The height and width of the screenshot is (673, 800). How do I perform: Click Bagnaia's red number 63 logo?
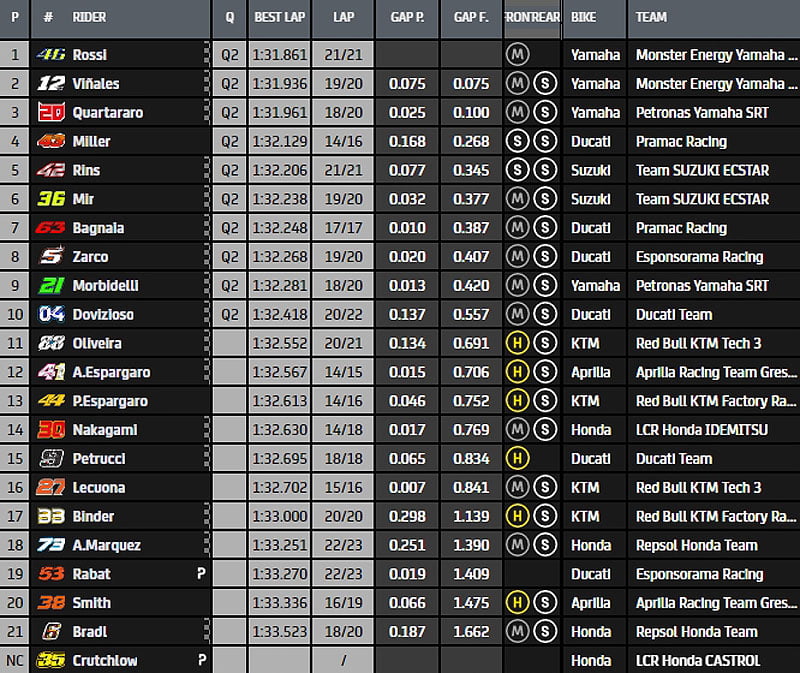coord(50,228)
